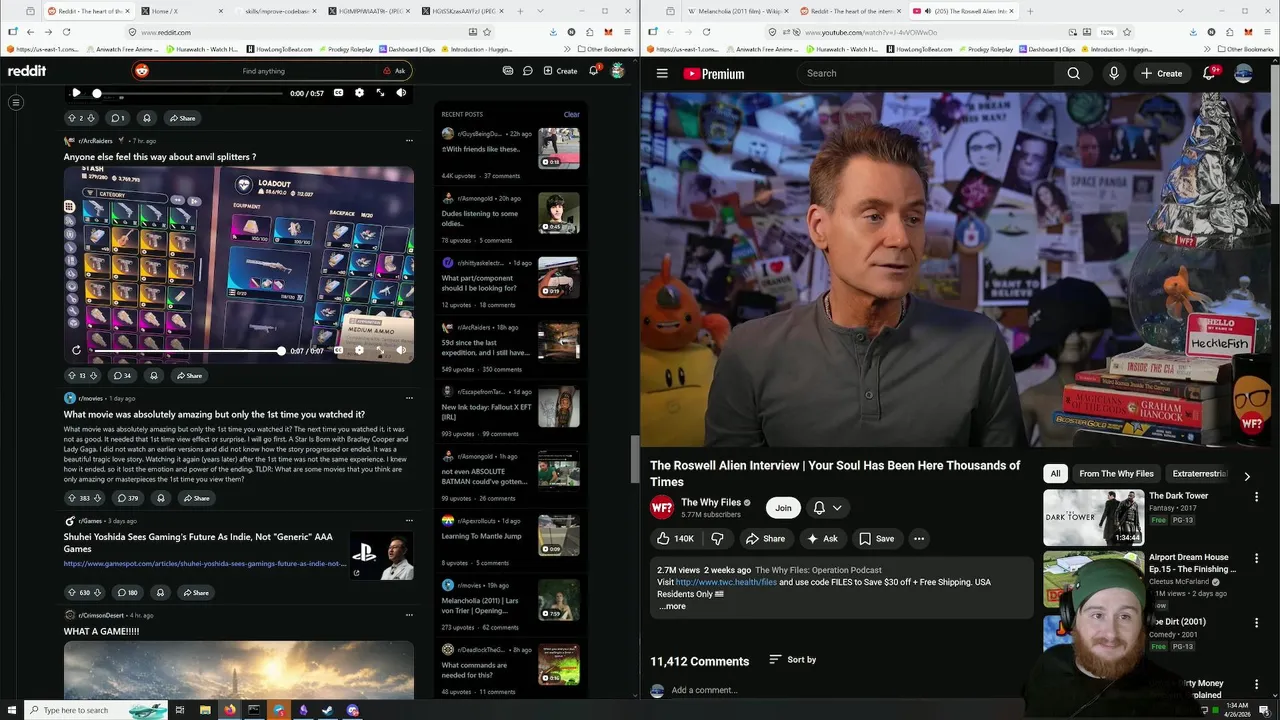Click Reddit 'Find anything' search field
Image resolution: width=1280 pixels, height=720 pixels.
[263, 71]
